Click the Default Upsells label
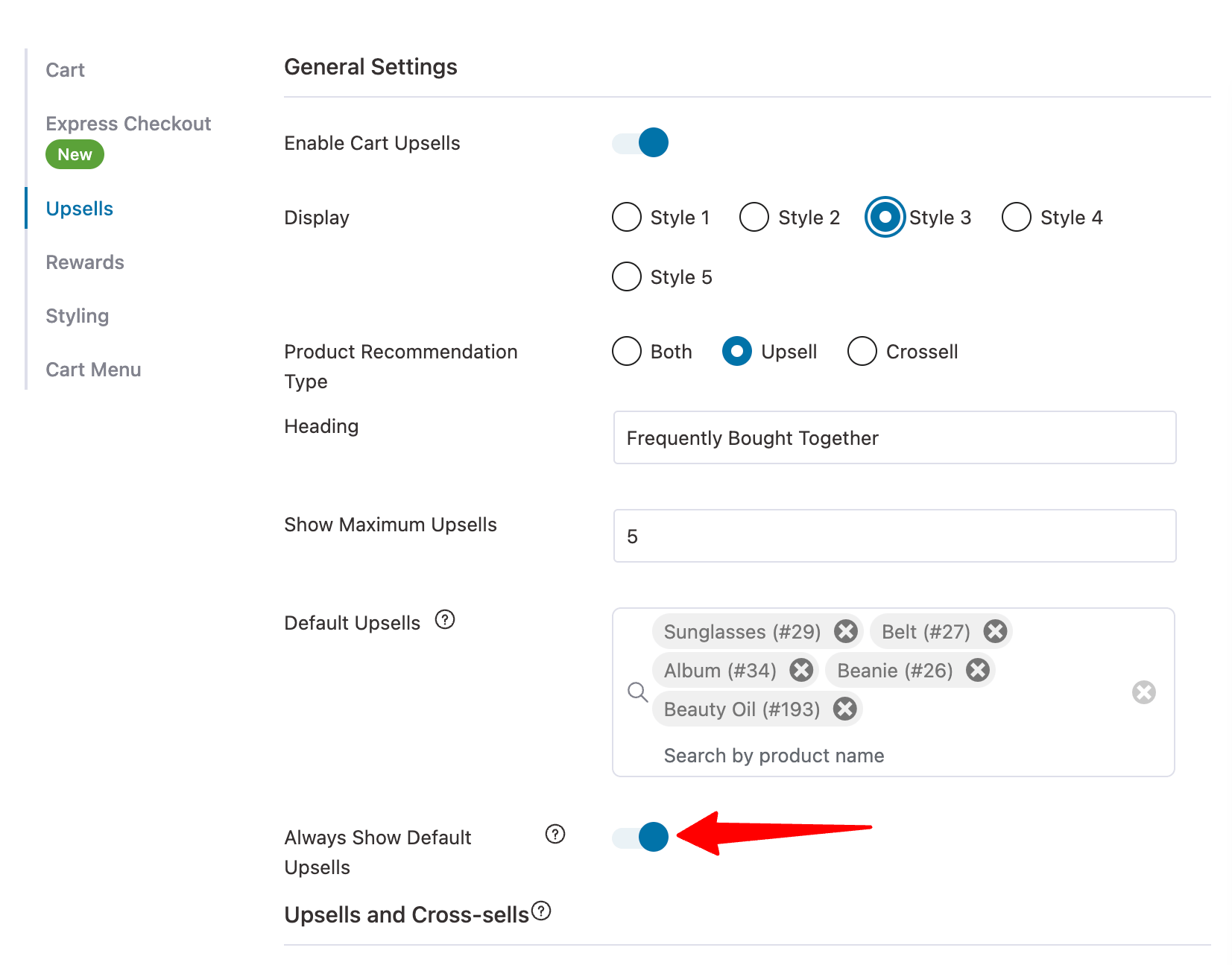 (x=353, y=623)
